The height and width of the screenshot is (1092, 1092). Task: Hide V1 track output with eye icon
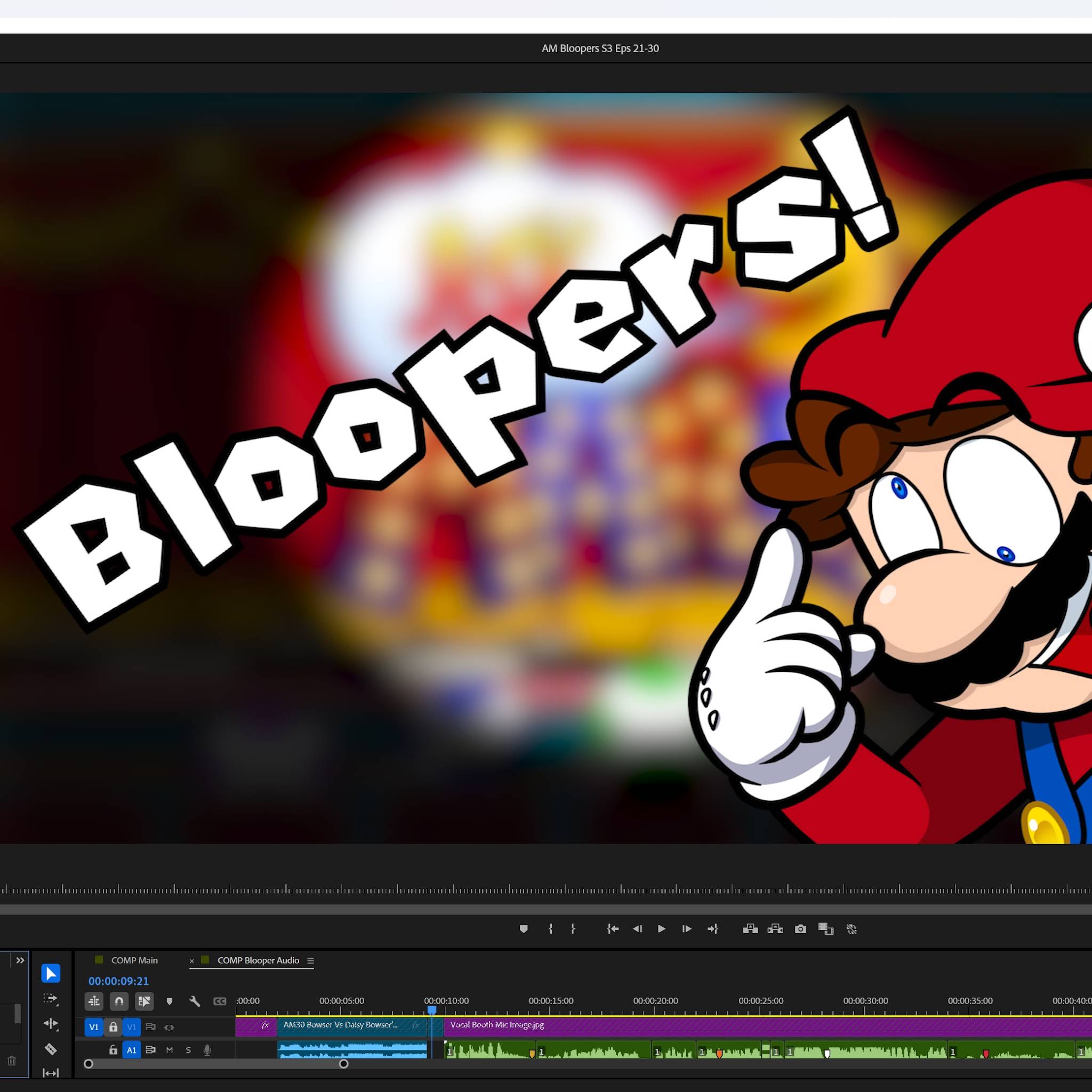tap(169, 1027)
